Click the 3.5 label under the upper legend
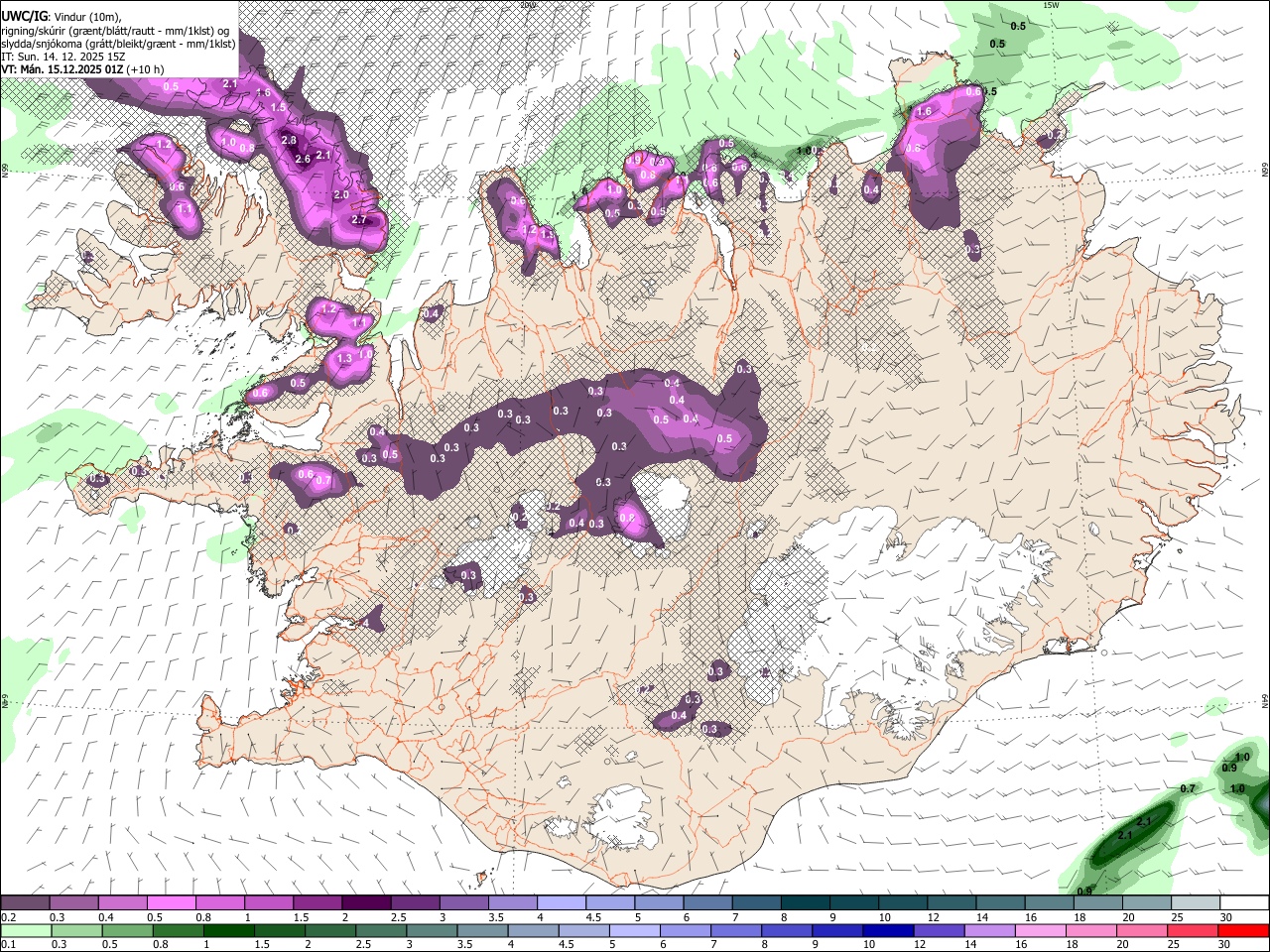 [496, 917]
